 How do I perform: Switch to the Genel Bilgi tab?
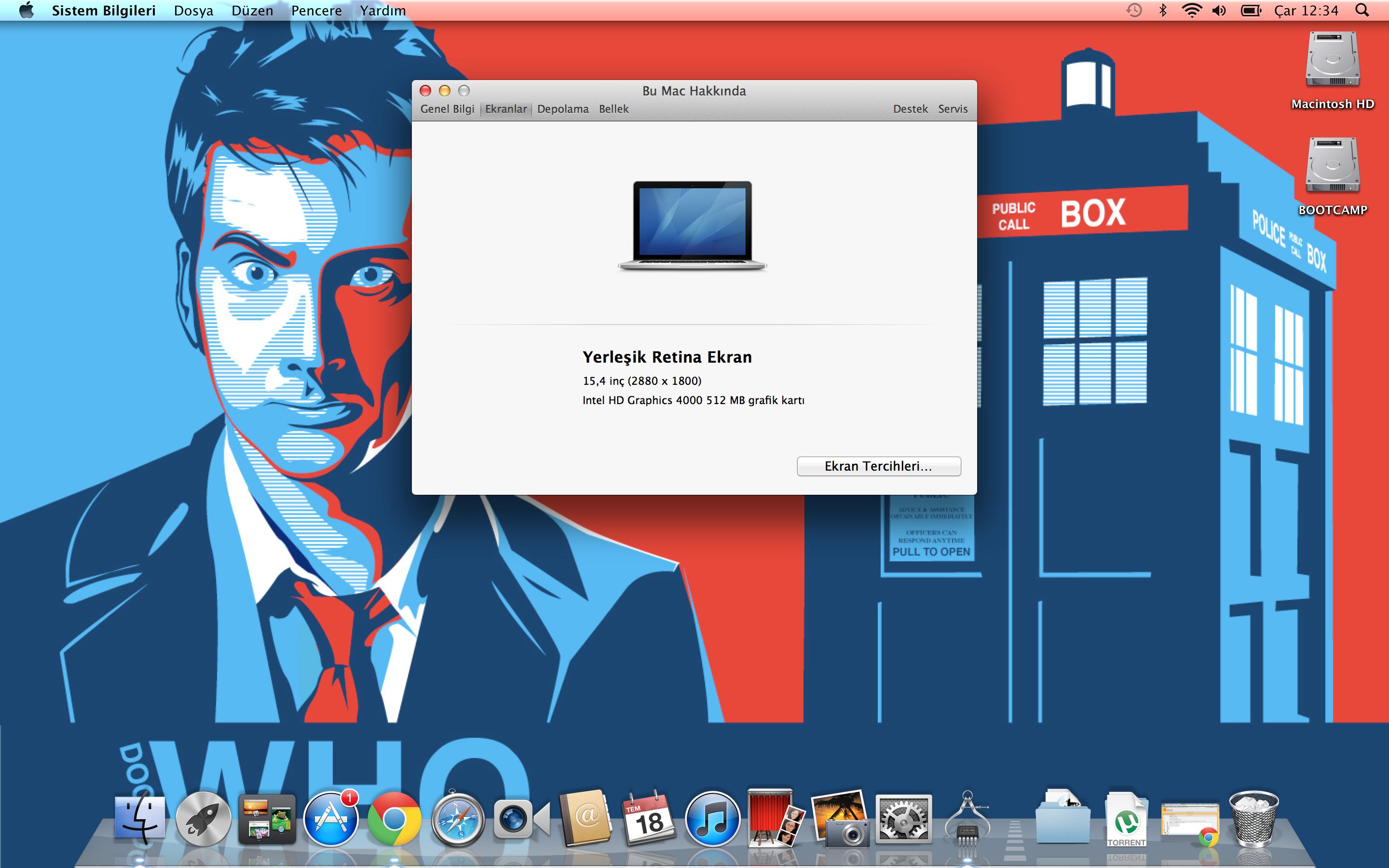(x=447, y=109)
